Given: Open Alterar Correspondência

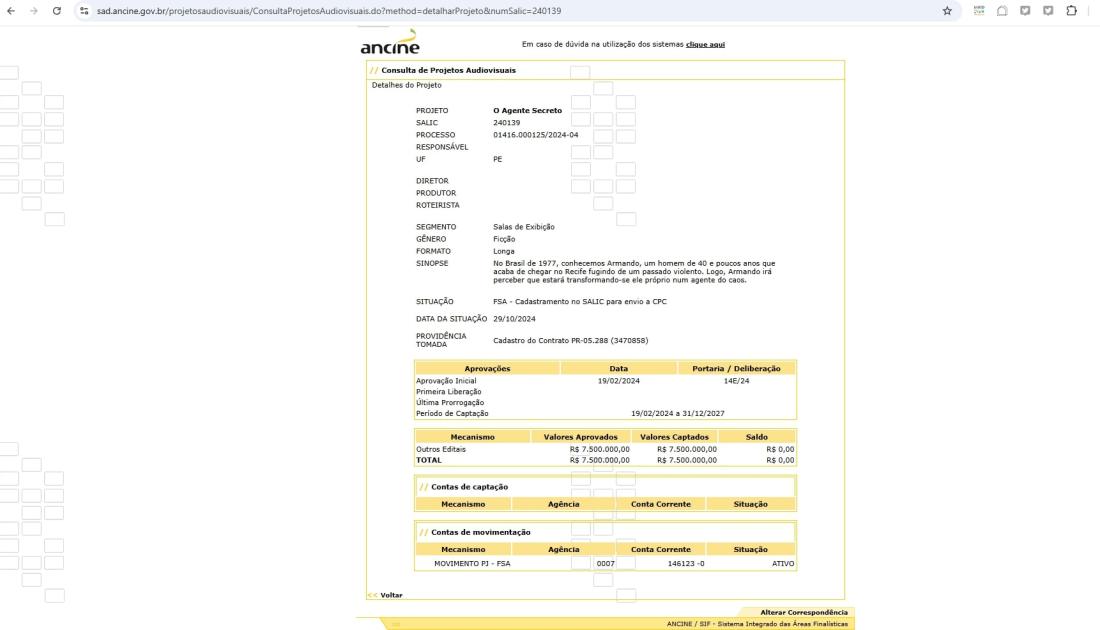Looking at the screenshot, I should pyautogui.click(x=803, y=612).
